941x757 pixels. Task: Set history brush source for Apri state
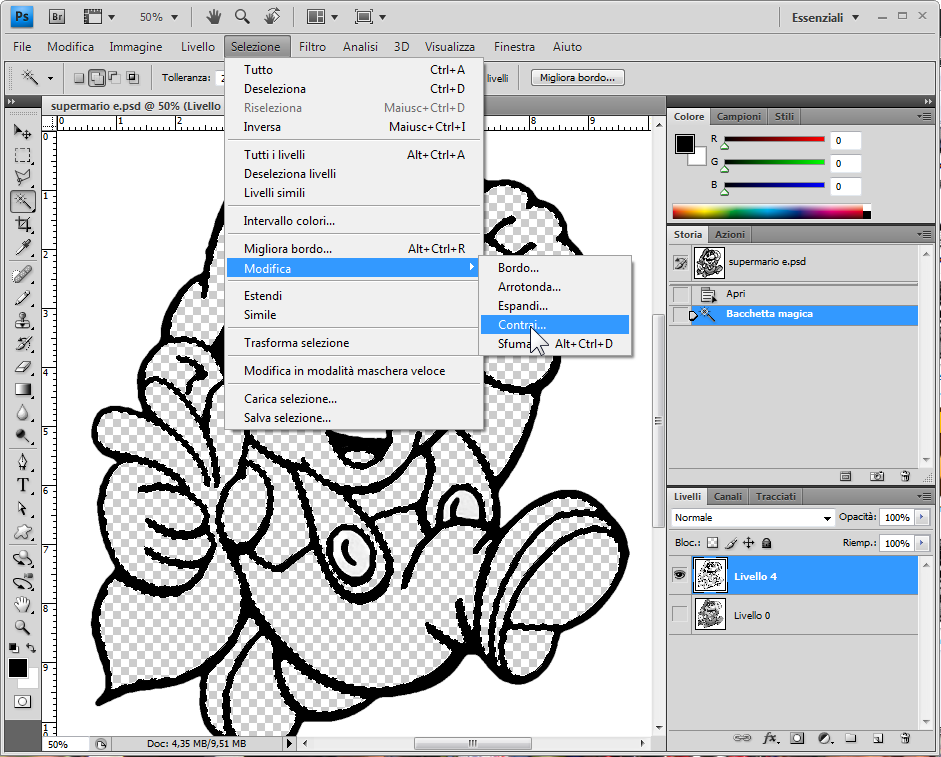[681, 294]
